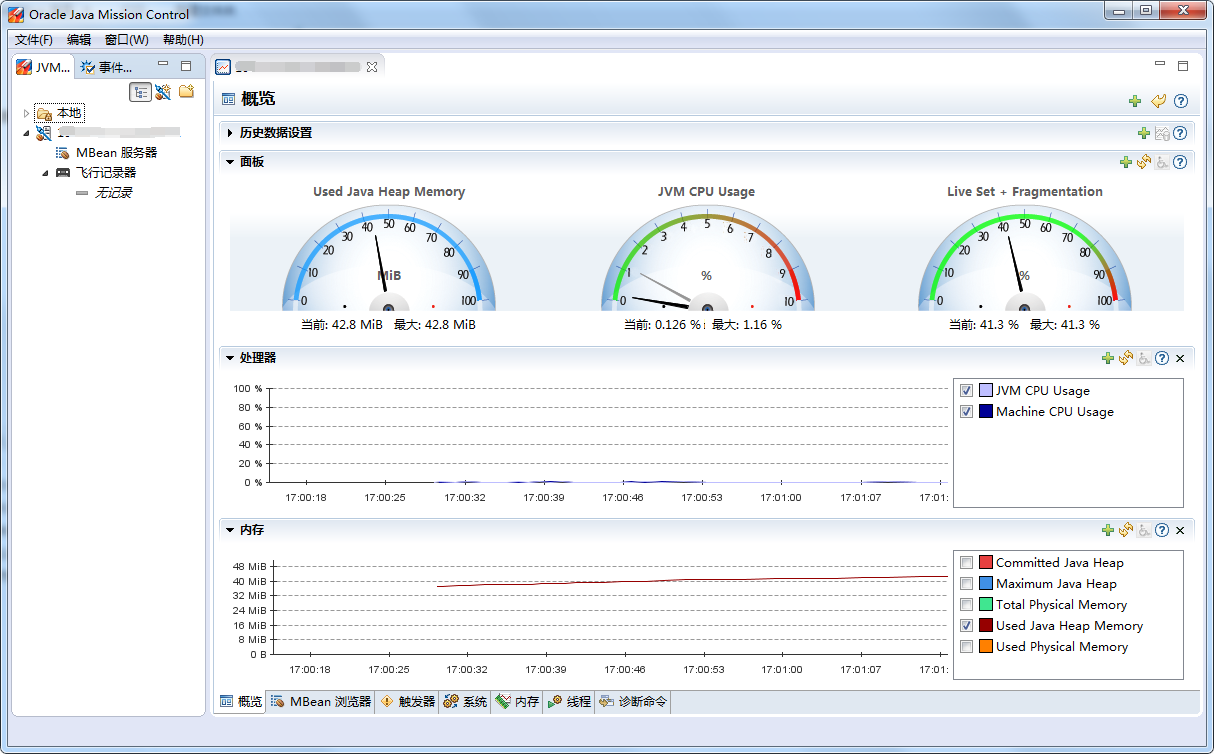Switch to 系统 tab

(465, 702)
